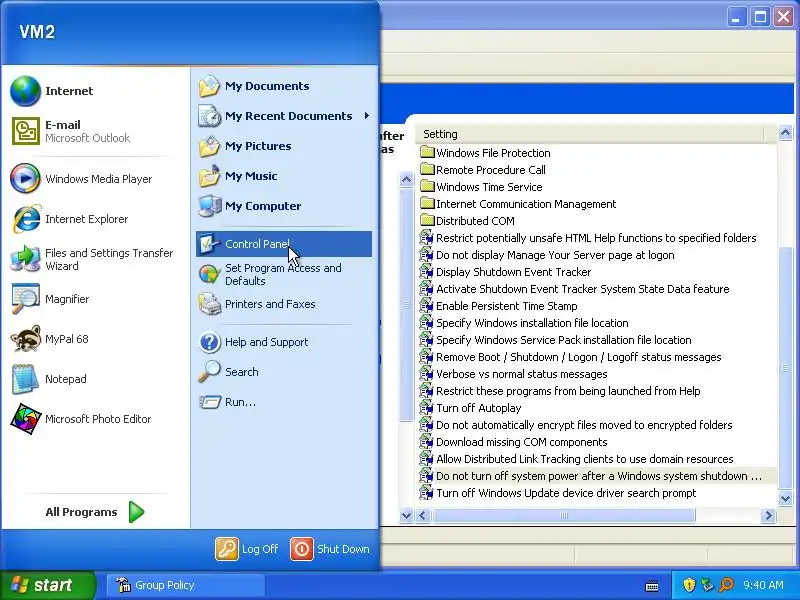Viewport: 800px width, 600px height.
Task: Click description pane scroll down arrow
Action: (x=406, y=515)
